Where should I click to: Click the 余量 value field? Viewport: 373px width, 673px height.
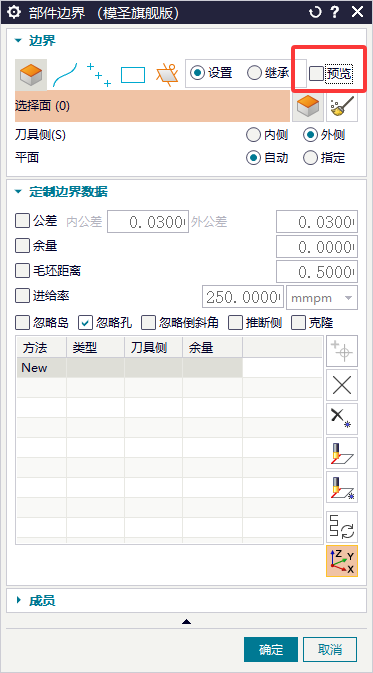(317, 246)
